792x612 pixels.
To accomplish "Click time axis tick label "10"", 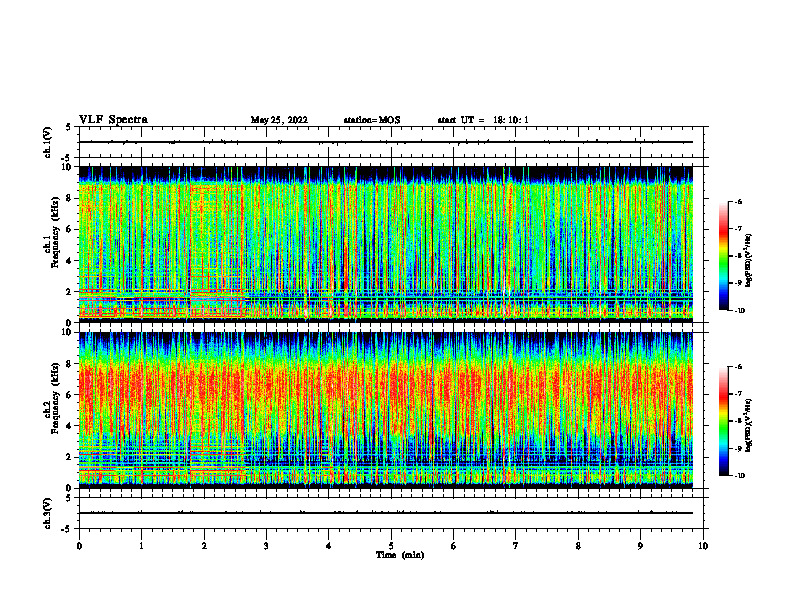I will tap(703, 546).
